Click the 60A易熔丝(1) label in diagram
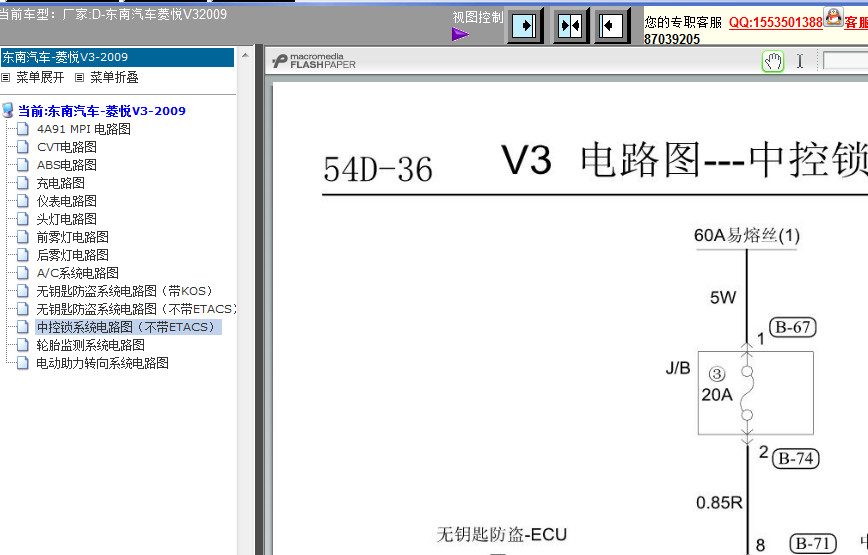The height and width of the screenshot is (555, 868). point(747,235)
